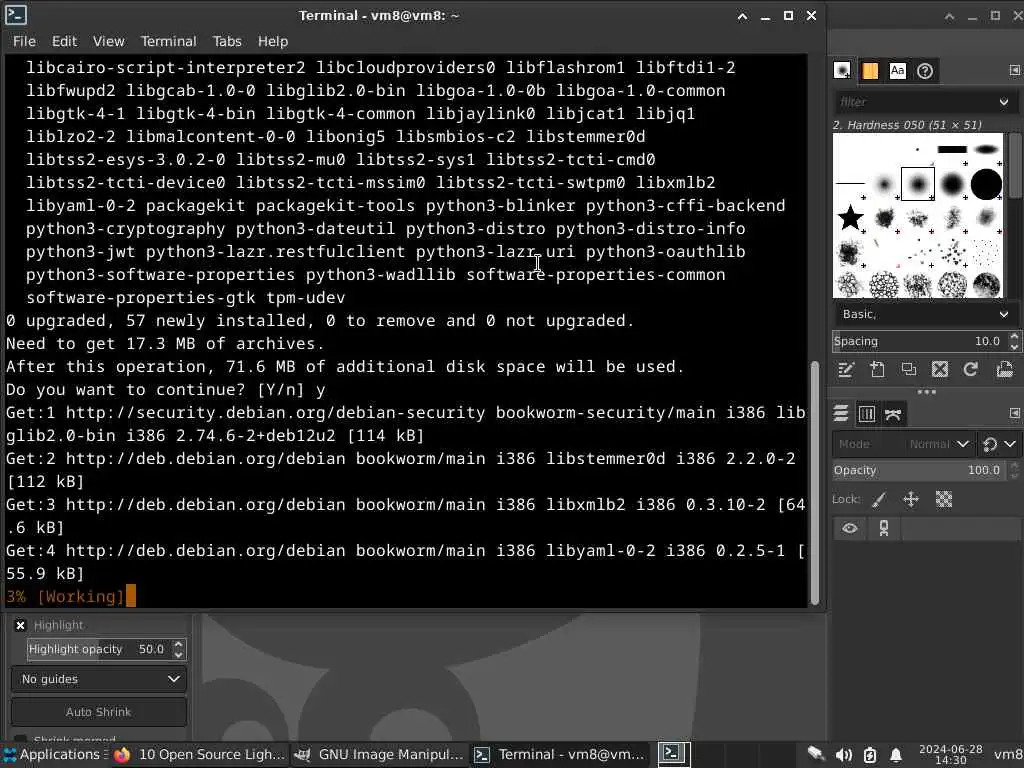The width and height of the screenshot is (1024, 768).
Task: Open the layer mode group switcher dropdown
Action: (999, 444)
